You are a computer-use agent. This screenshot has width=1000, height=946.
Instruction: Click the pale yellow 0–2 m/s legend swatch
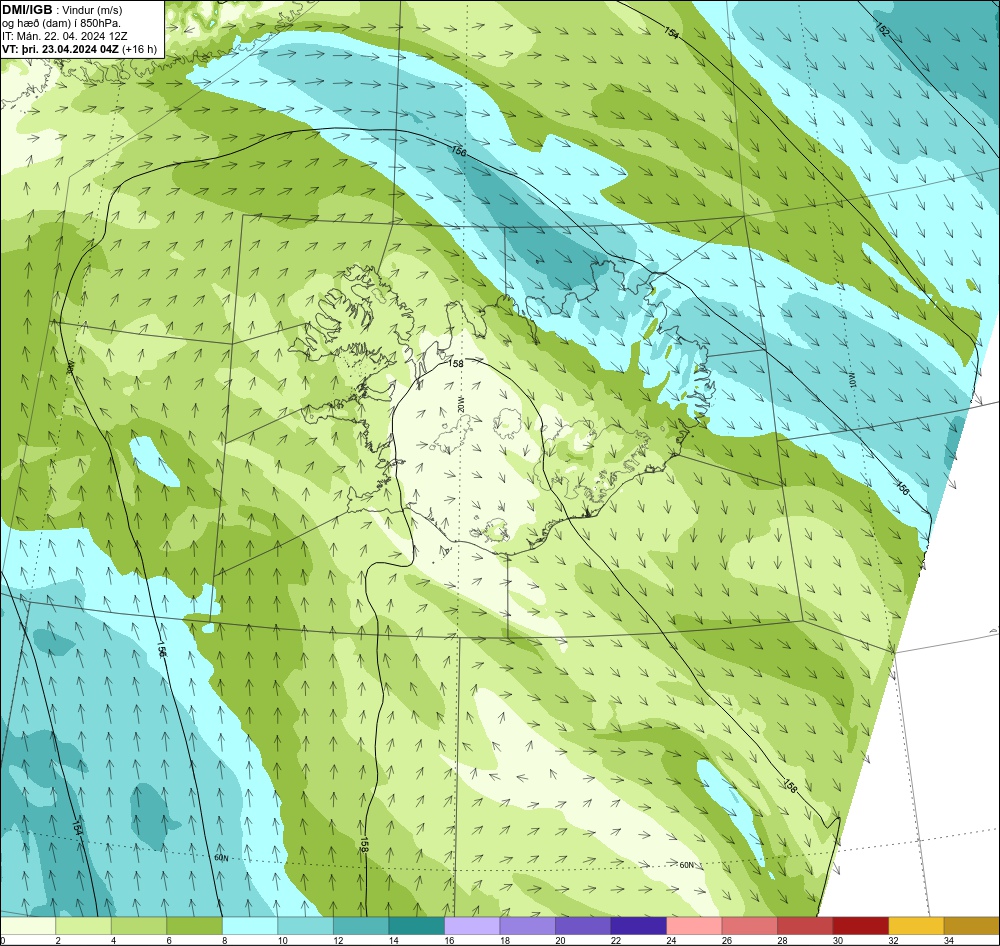click(28, 925)
